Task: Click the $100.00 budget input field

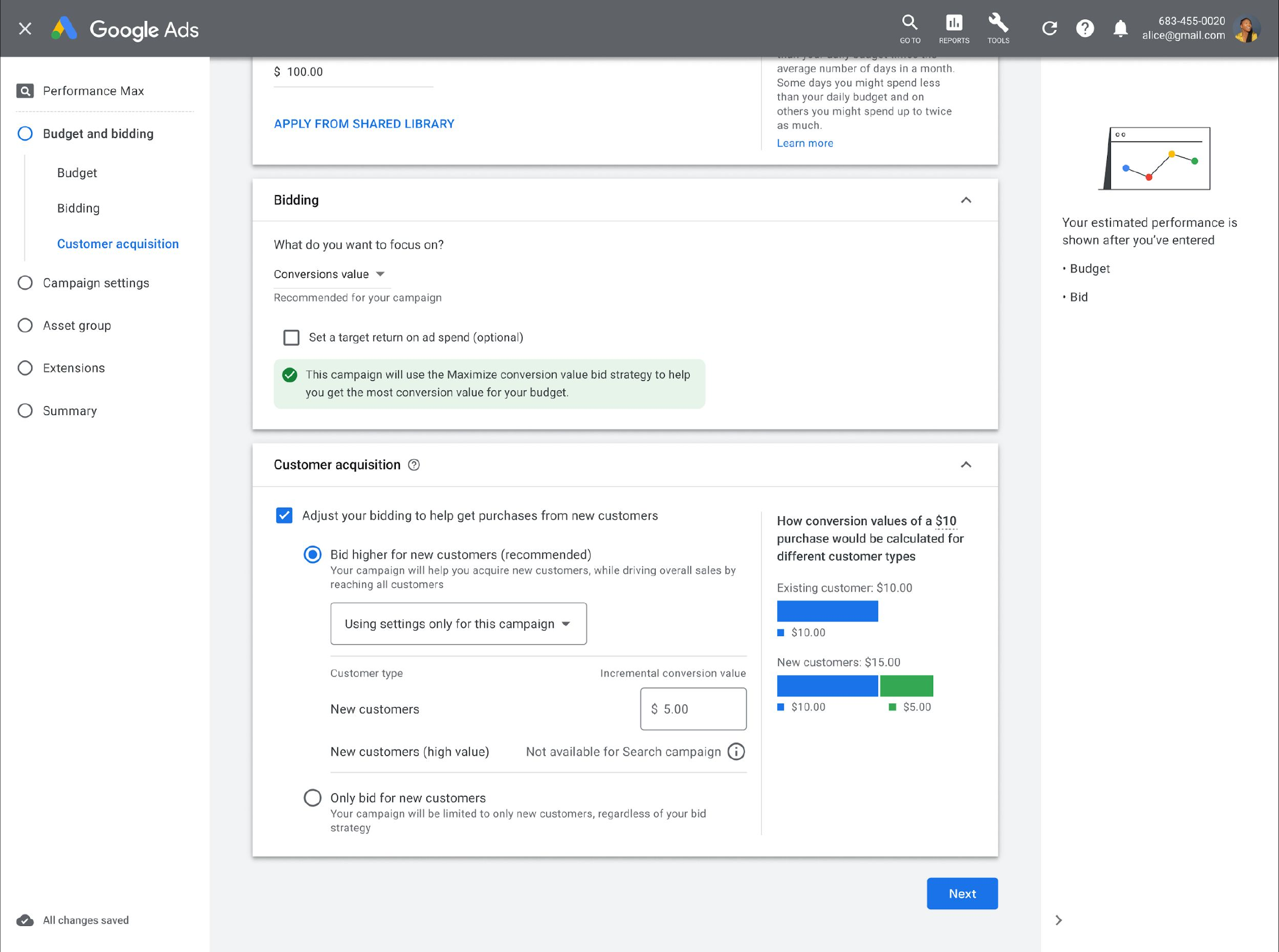Action: tap(353, 72)
